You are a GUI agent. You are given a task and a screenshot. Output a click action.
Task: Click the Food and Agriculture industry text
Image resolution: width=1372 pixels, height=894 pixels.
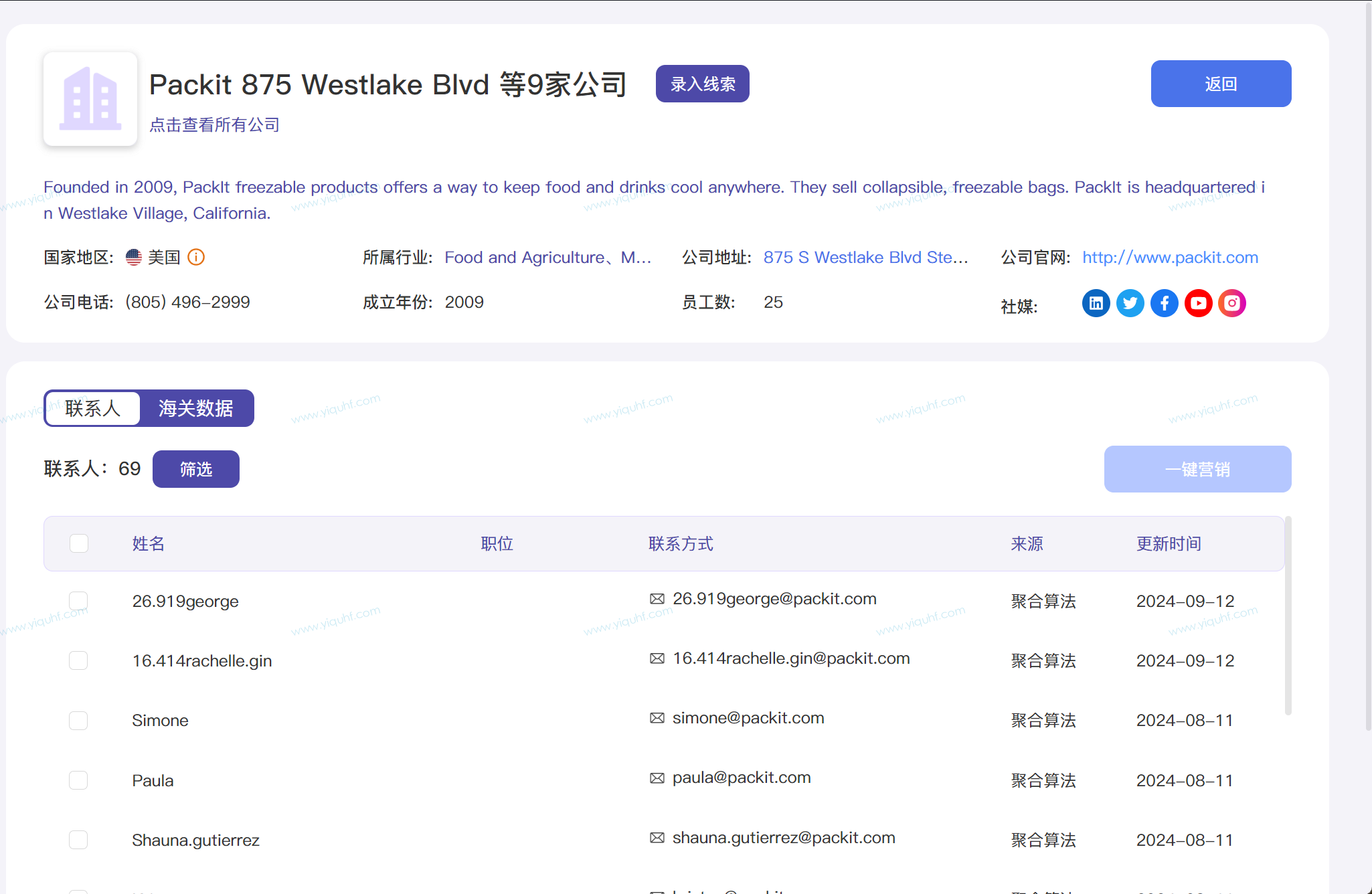548,258
